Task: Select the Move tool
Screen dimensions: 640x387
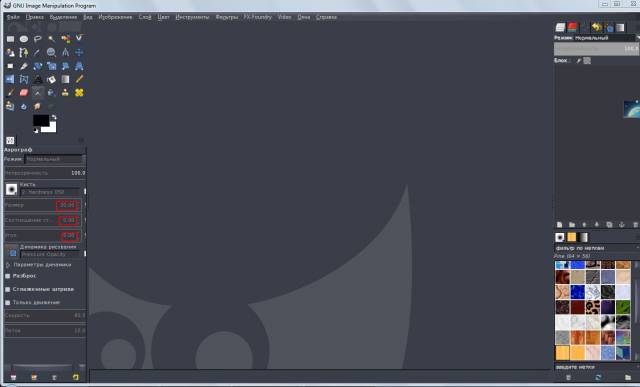Action: point(79,52)
